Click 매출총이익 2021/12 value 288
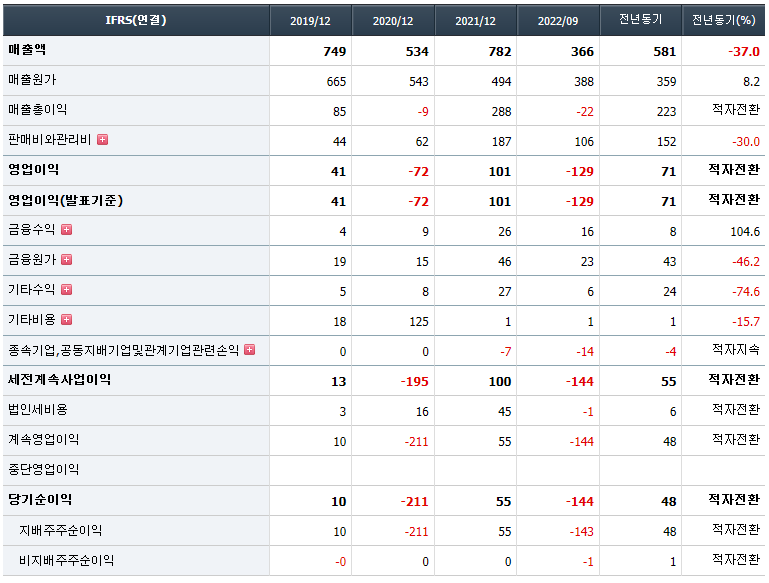This screenshot has height=583, width=769. [x=501, y=112]
